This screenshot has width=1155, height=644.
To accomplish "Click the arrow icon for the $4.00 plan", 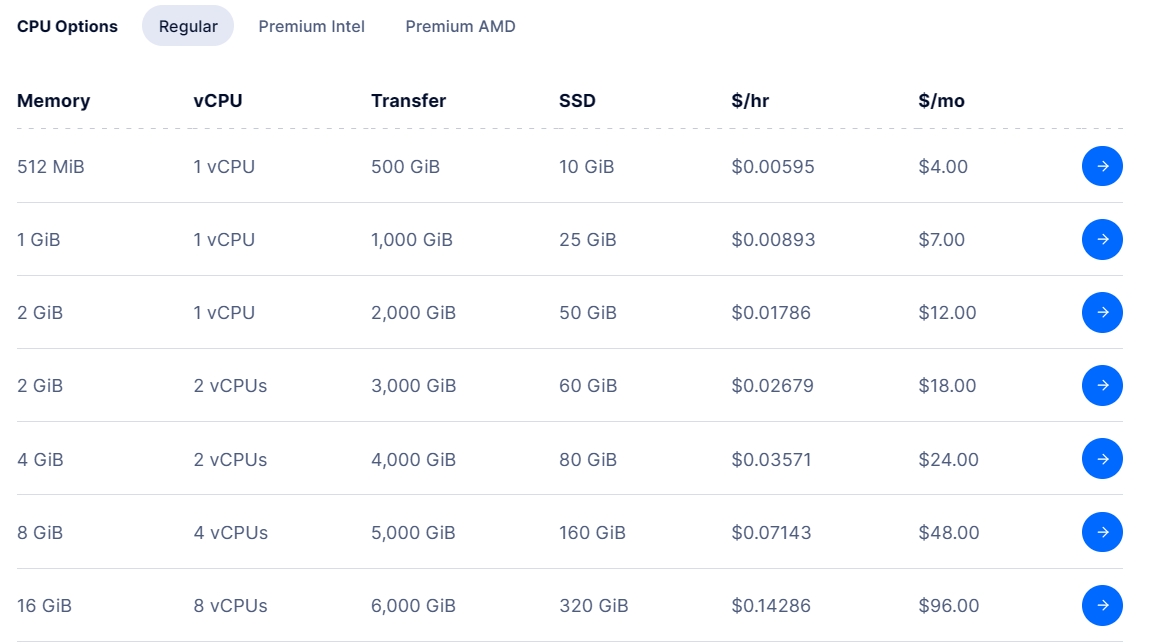I will [x=1102, y=166].
